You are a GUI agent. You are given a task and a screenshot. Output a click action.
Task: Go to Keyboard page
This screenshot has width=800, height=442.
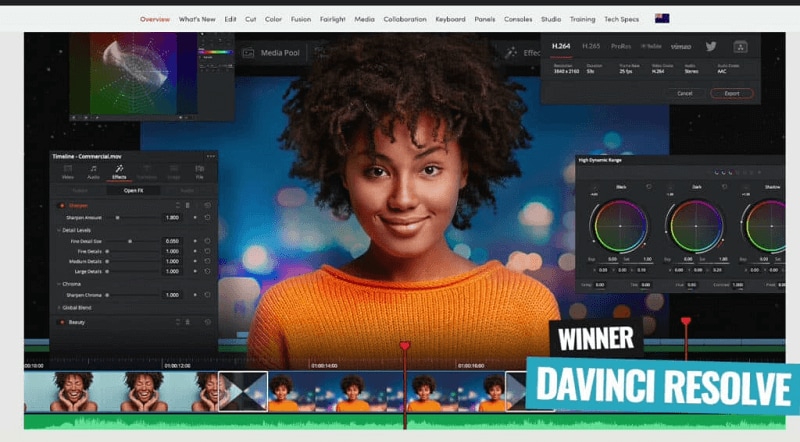(450, 19)
